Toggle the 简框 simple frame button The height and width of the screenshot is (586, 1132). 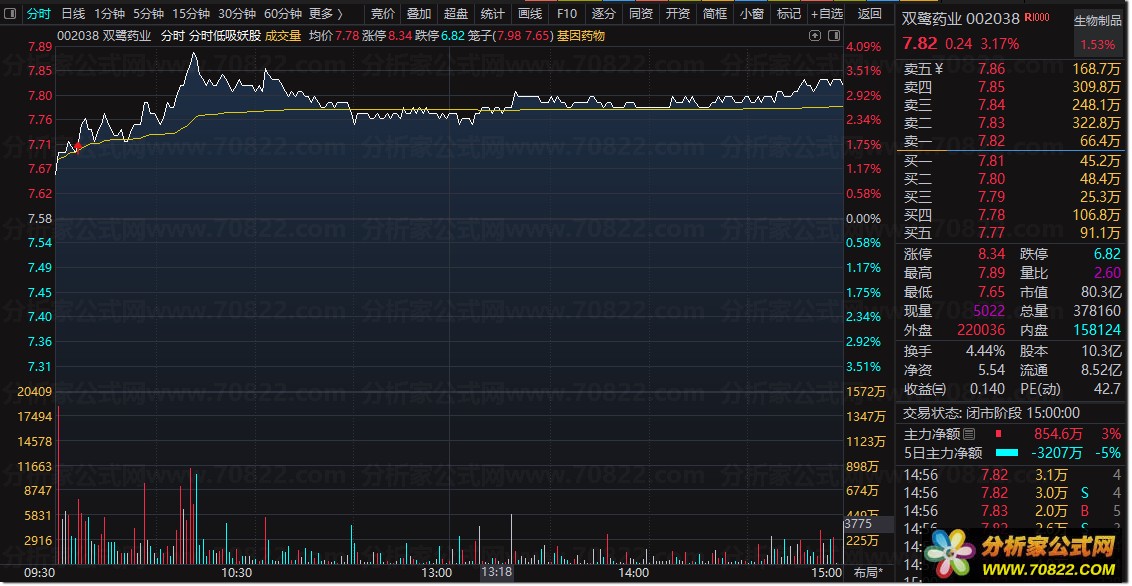tap(715, 14)
